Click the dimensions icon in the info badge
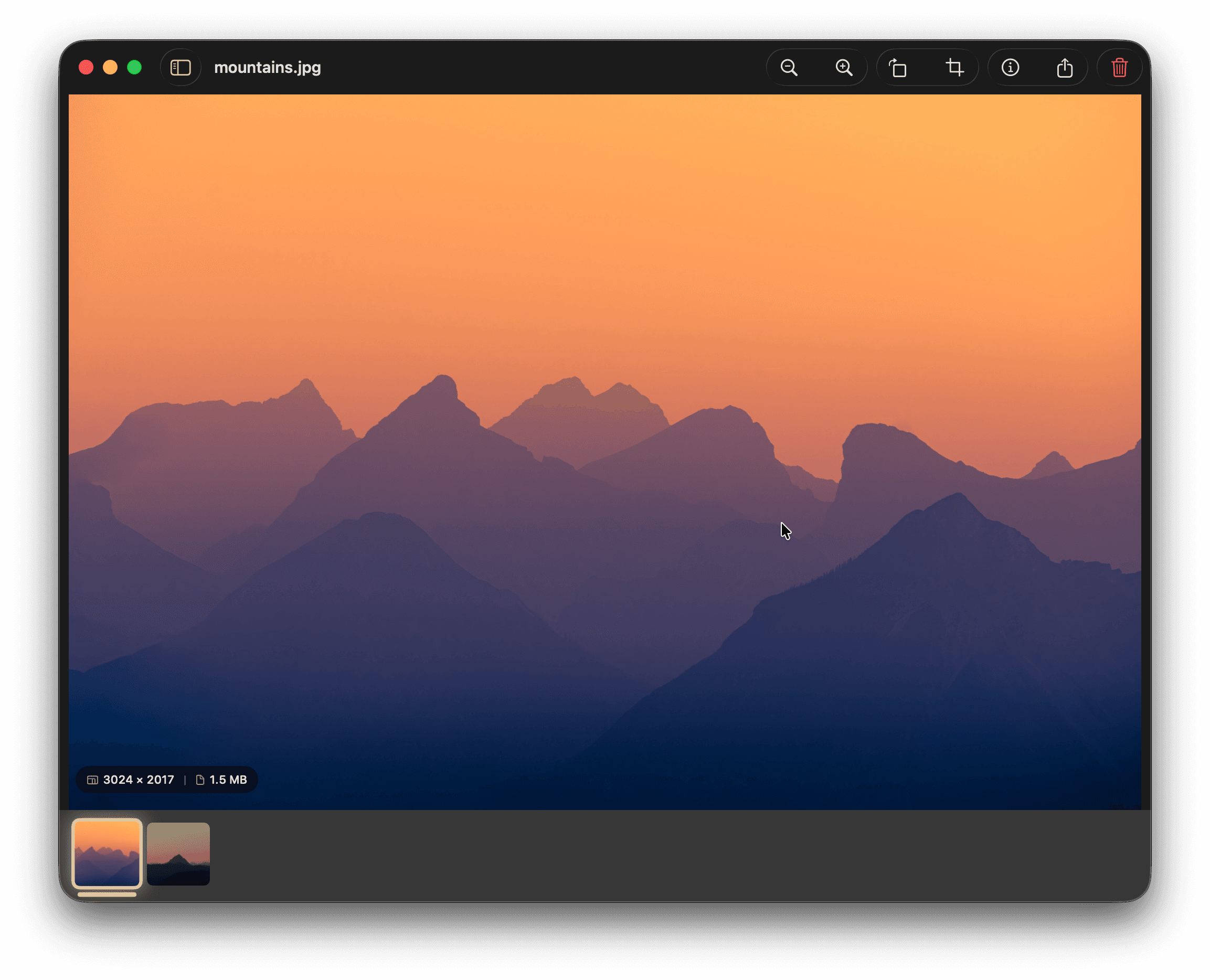This screenshot has width=1210, height=980. tap(92, 780)
